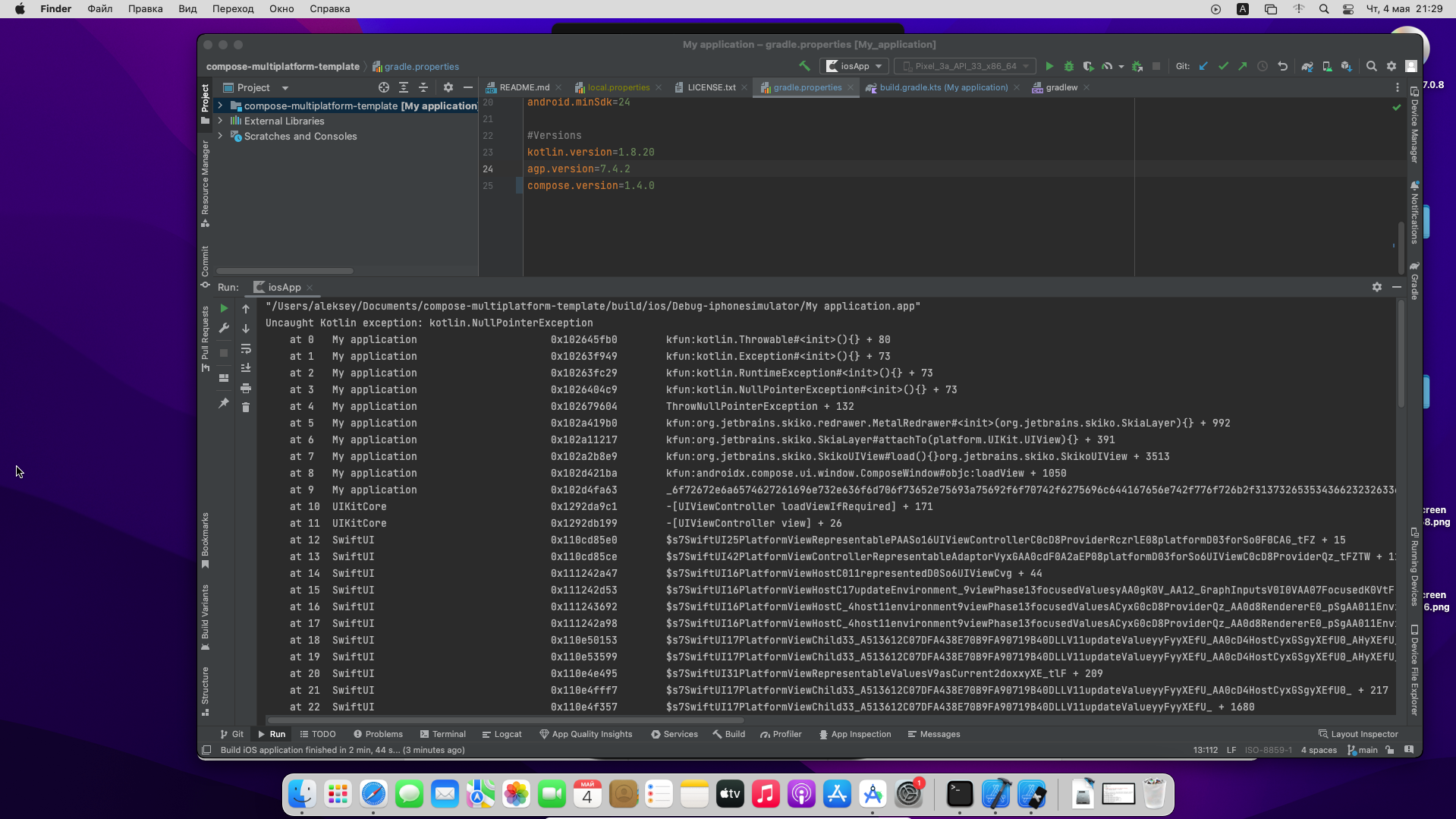Image resolution: width=1456 pixels, height=819 pixels.
Task: Open the Pixel_3a_API_33 device selector dropdown
Action: [x=964, y=66]
